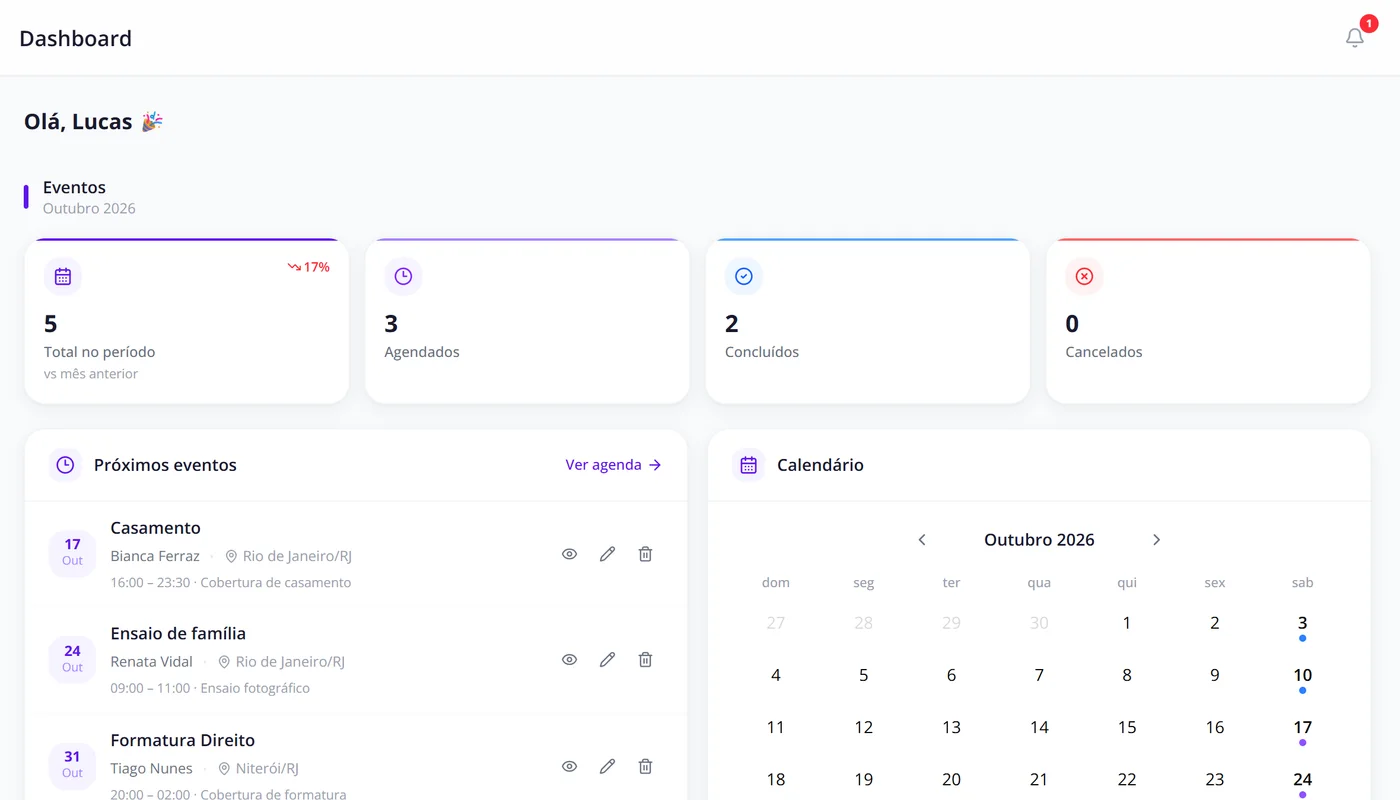
Task: Click the Concluídos label
Action: pos(762,352)
